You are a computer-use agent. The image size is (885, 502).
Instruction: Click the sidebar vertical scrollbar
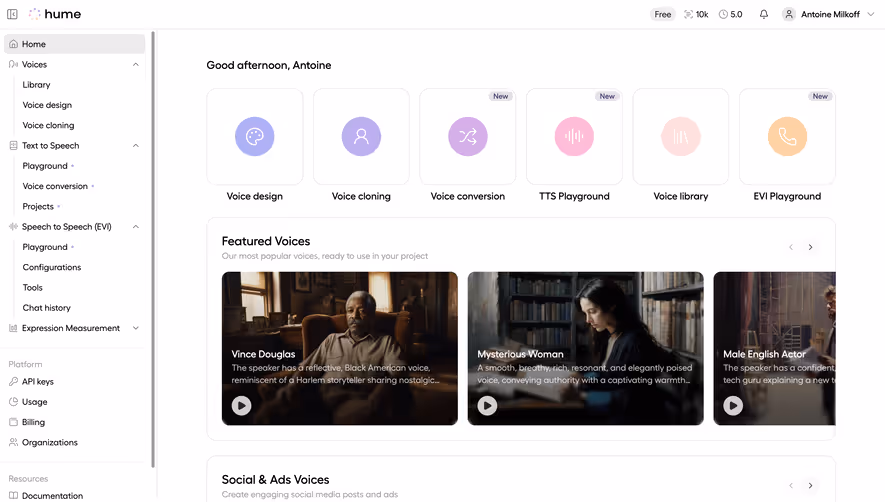click(x=153, y=248)
